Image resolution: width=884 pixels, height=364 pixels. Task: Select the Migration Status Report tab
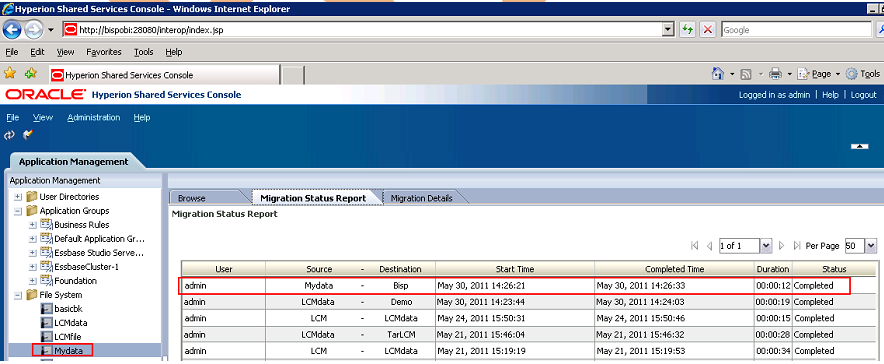pyautogui.click(x=313, y=198)
